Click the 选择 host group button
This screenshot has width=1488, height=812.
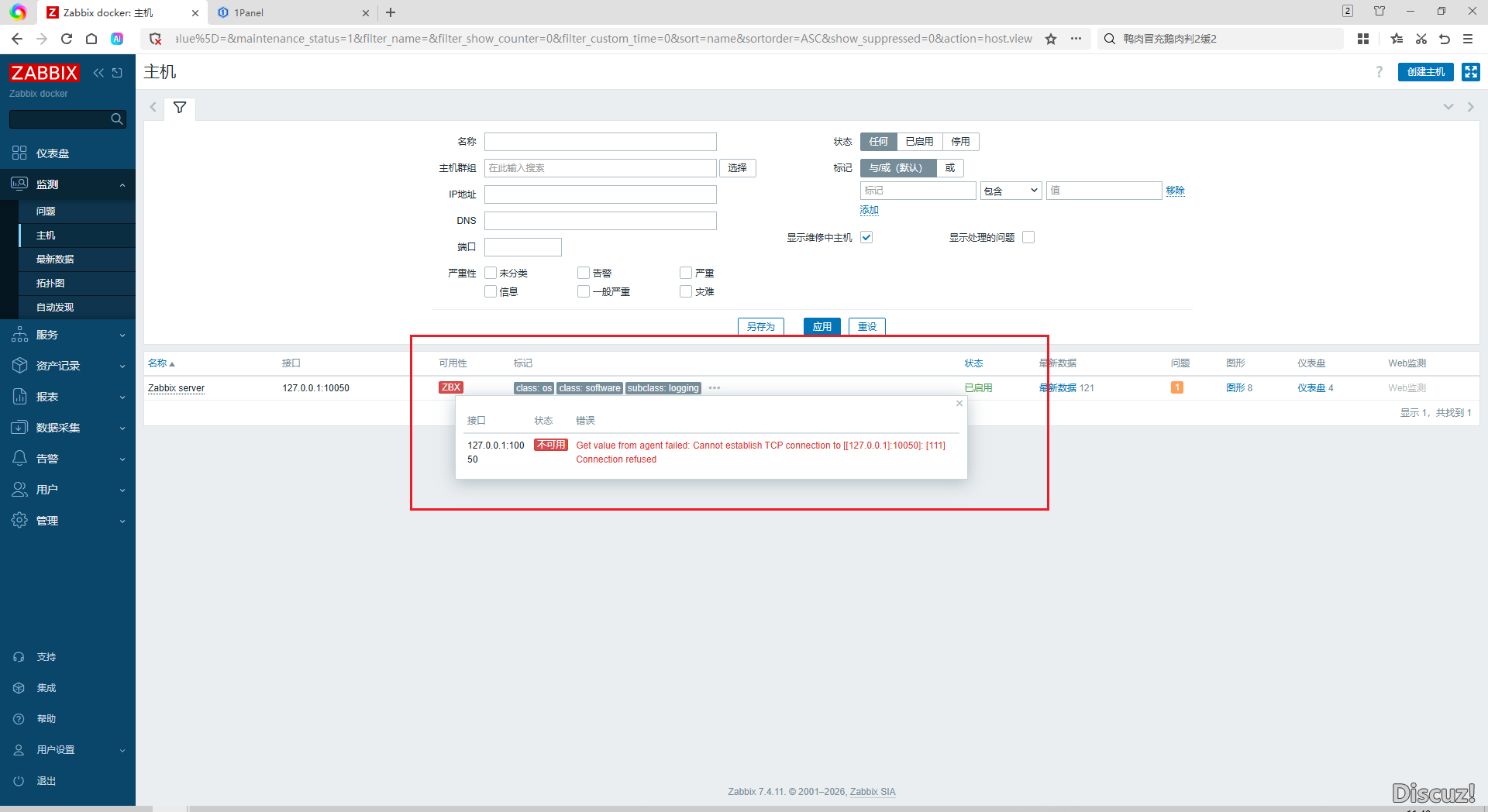click(737, 168)
